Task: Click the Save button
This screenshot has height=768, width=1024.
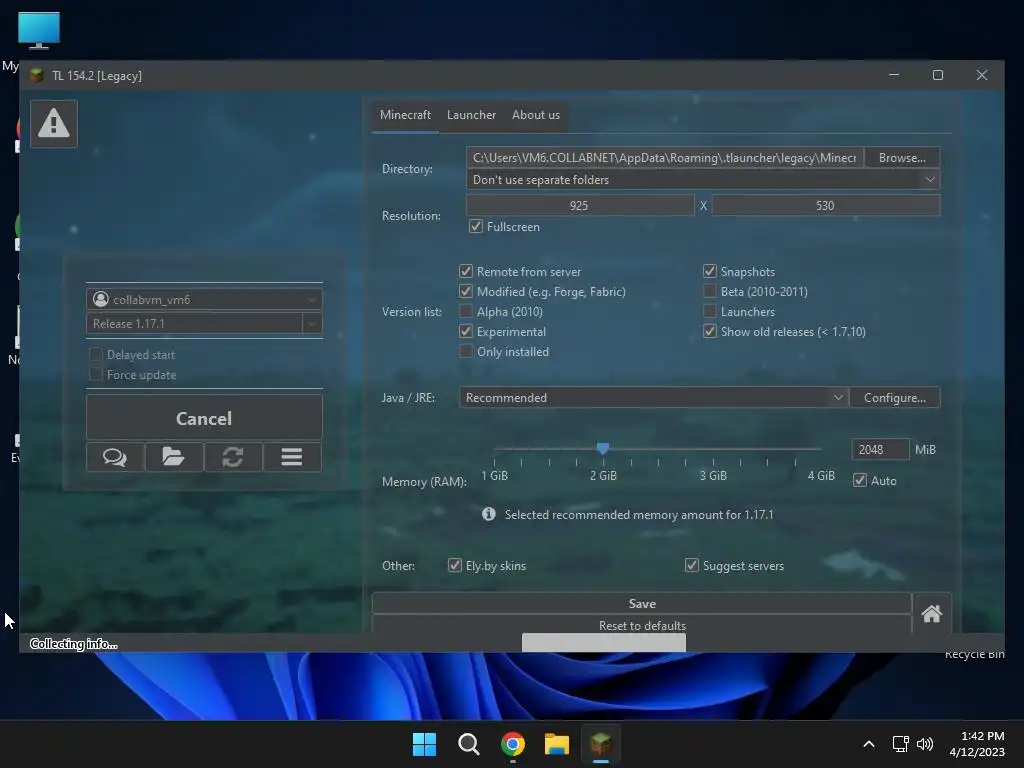Action: [642, 603]
